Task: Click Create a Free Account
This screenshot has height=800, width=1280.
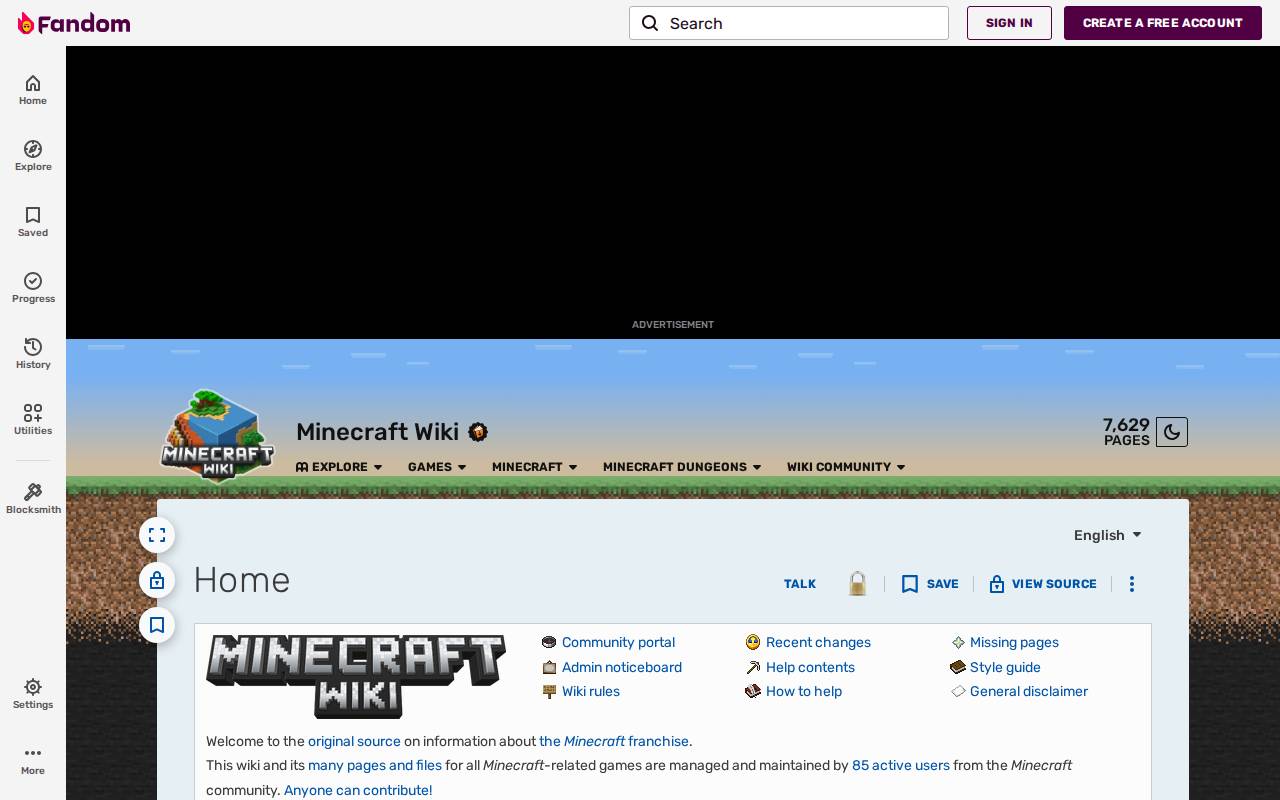Action: [x=1163, y=23]
